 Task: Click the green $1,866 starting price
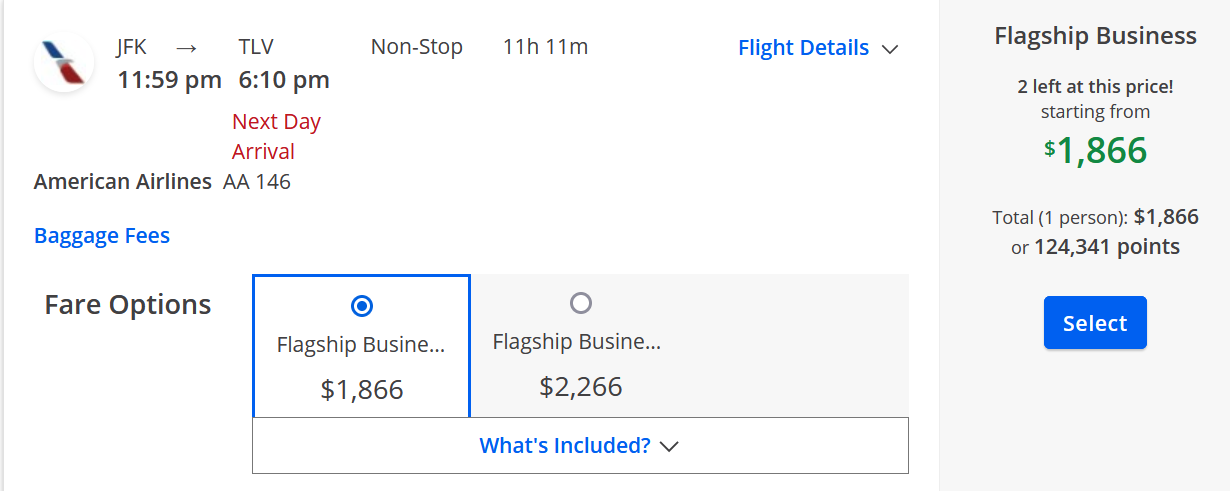(1095, 150)
